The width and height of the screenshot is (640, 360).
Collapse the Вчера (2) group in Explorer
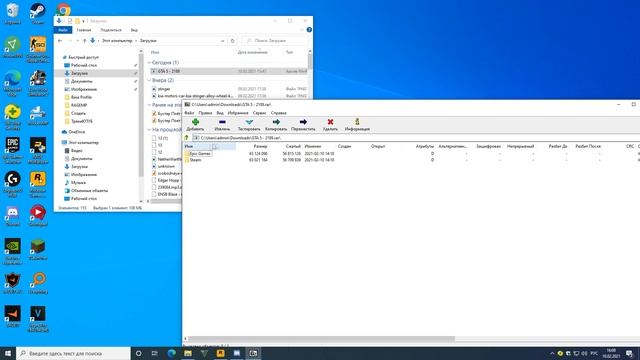(149, 80)
